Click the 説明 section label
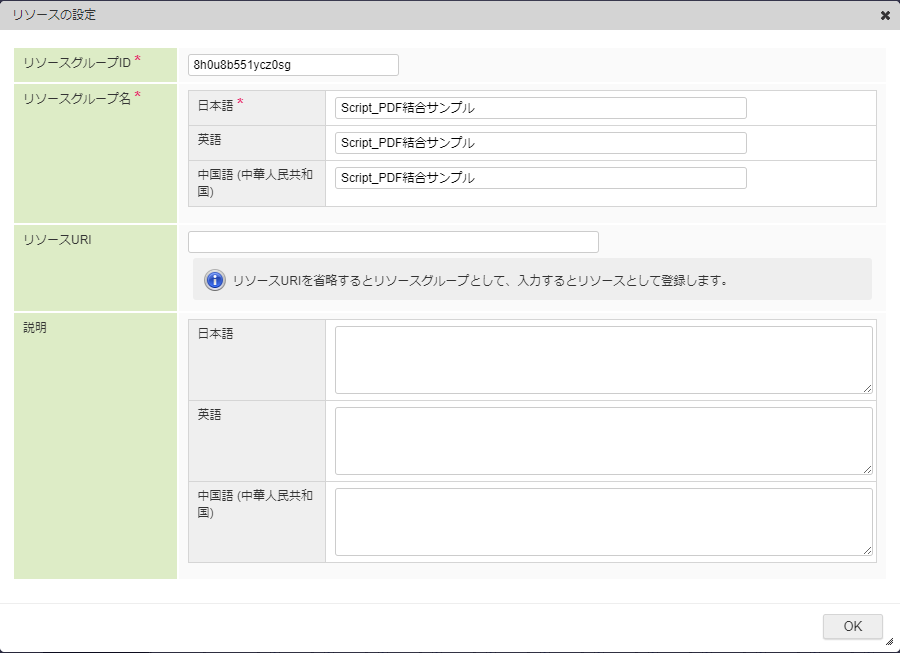This screenshot has width=900, height=653. (x=35, y=328)
